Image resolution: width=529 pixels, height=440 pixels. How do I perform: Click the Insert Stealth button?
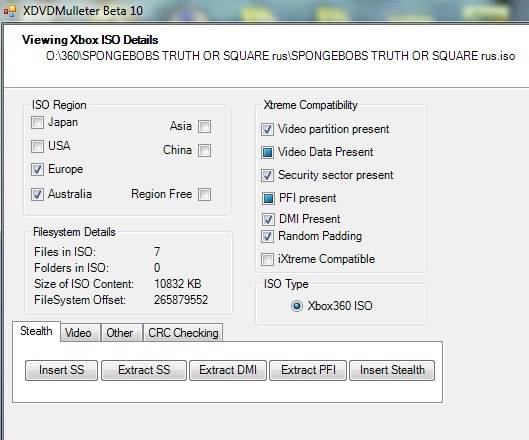pyautogui.click(x=392, y=370)
